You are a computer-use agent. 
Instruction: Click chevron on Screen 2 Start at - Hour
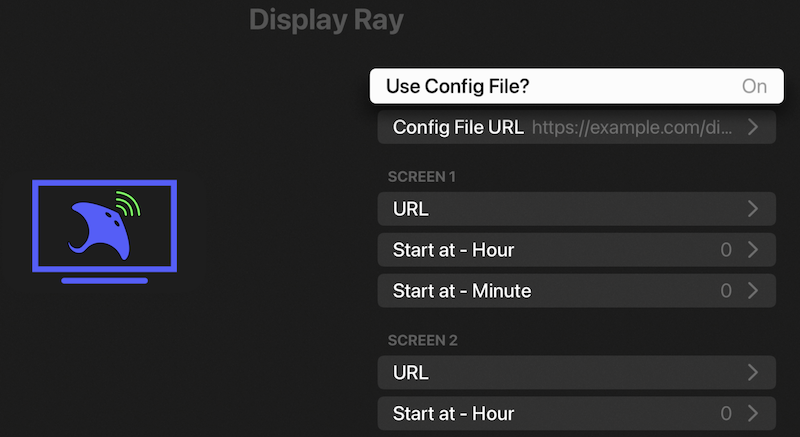tap(753, 414)
